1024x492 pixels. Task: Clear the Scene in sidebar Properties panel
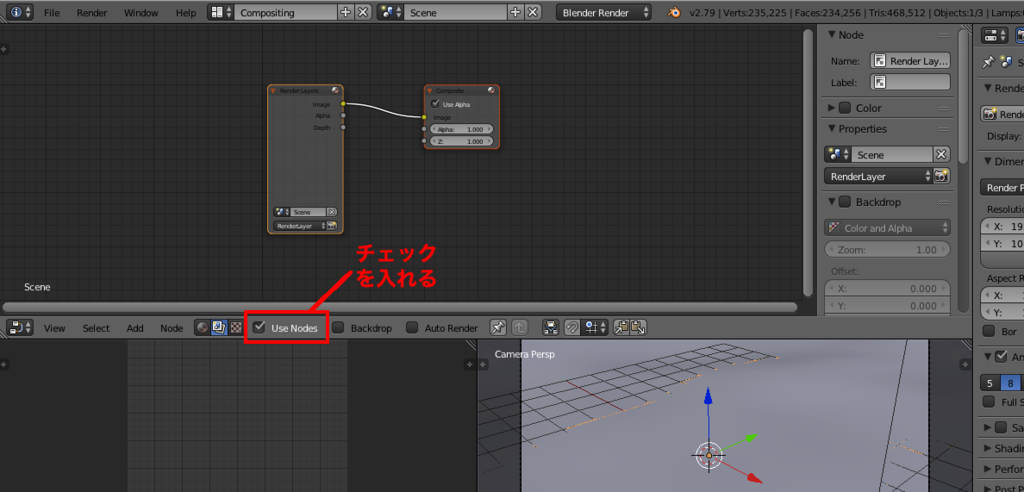tap(941, 155)
